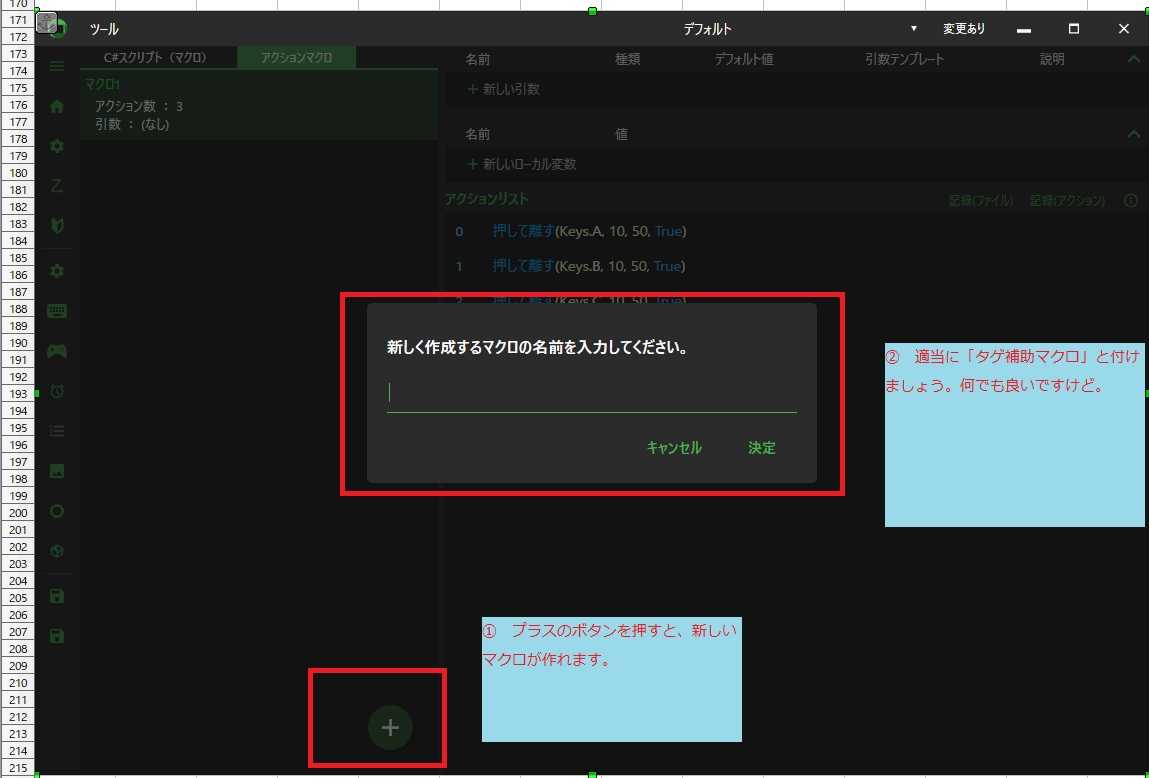
Task: Select the マクロ1 entry in macro list
Action: pos(259,105)
